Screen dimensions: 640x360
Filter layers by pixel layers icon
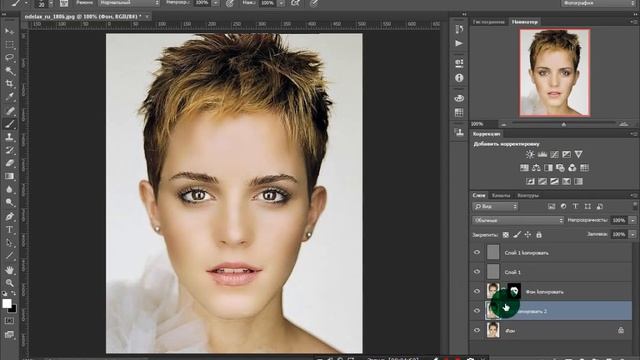551,207
